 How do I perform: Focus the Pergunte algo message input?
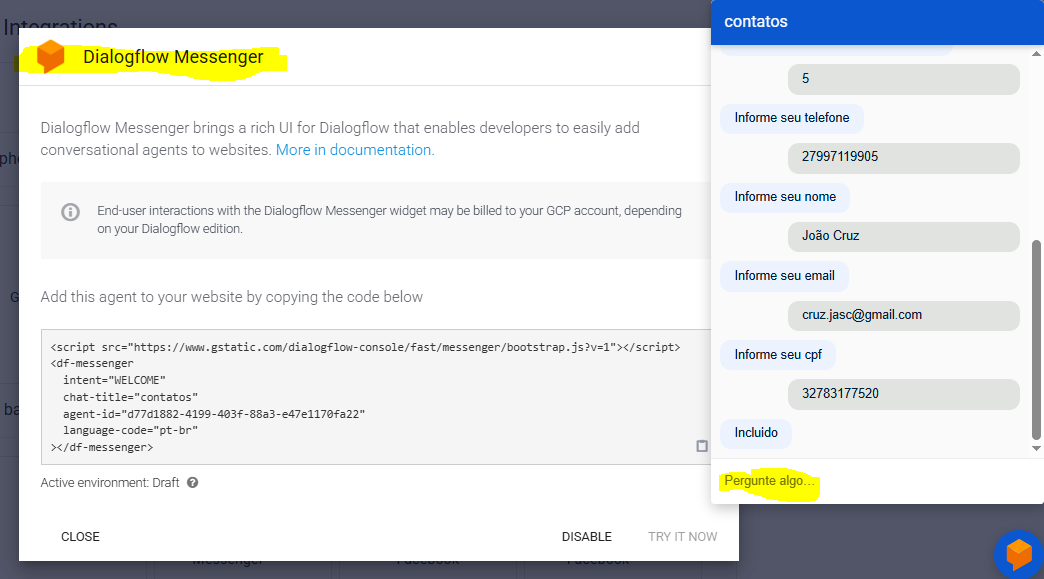[876, 481]
